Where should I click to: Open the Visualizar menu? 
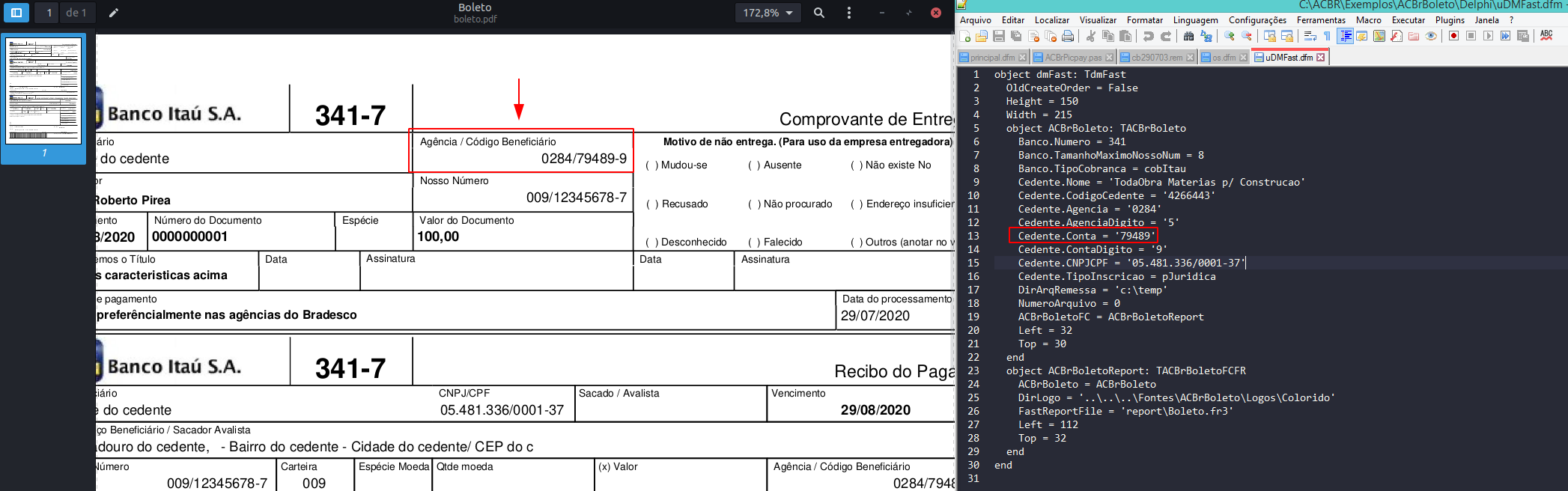click(x=1098, y=20)
